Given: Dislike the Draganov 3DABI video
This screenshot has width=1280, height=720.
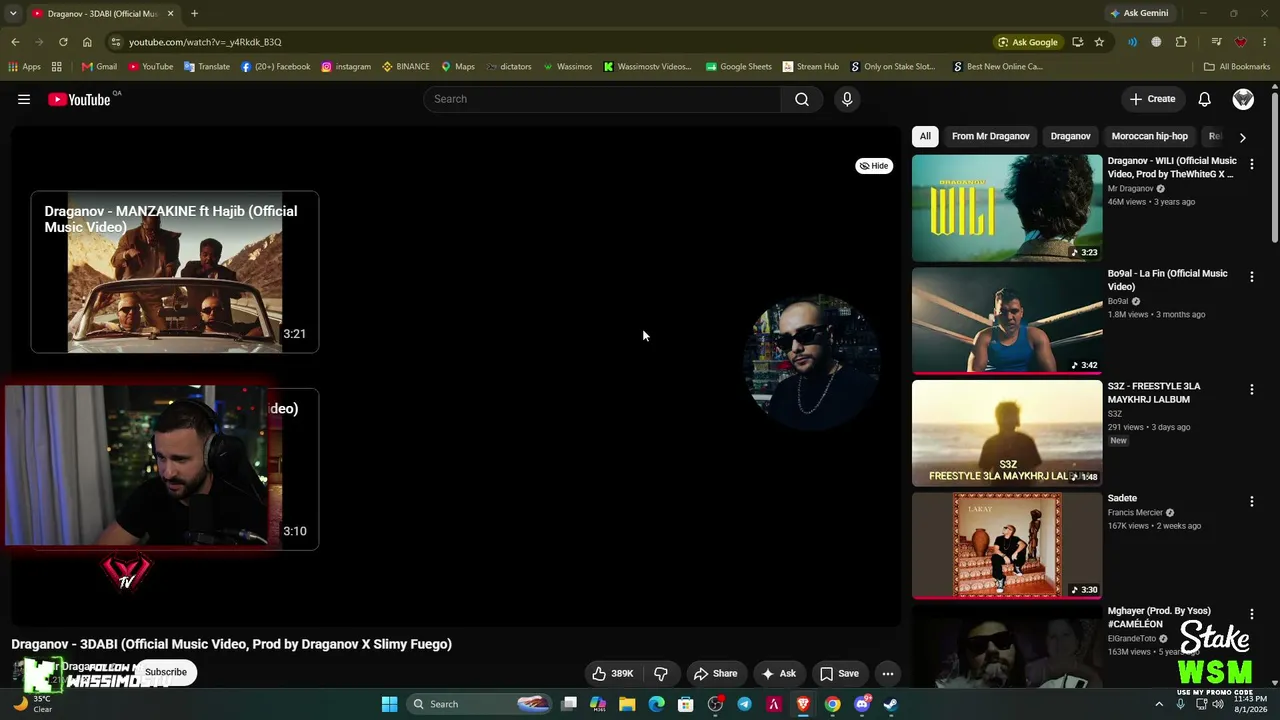Looking at the screenshot, I should (x=660, y=674).
